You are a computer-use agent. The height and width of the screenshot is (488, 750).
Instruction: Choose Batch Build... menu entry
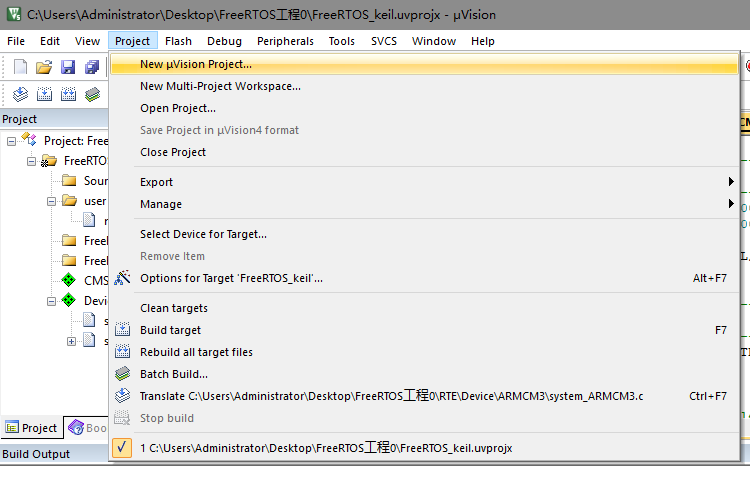[425, 374]
